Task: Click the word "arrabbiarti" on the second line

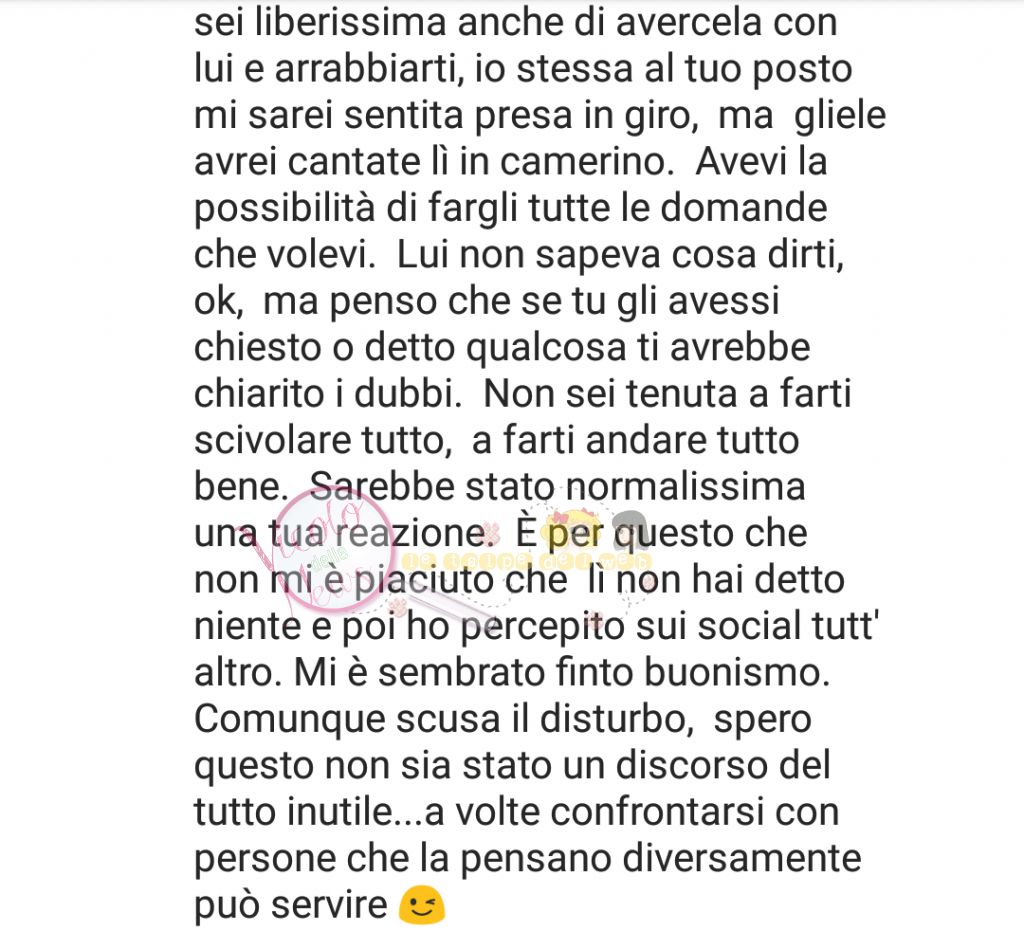Action: [370, 69]
